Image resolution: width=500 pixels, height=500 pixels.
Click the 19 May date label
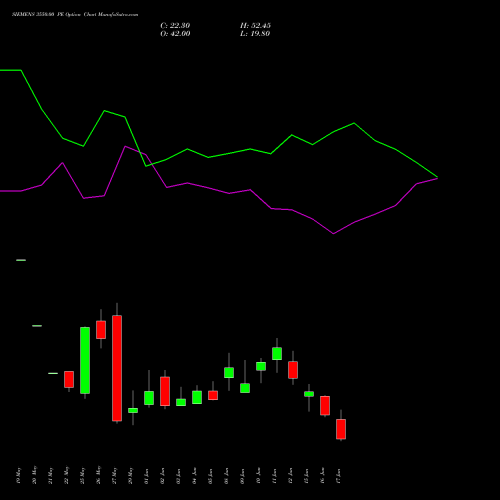click(x=18, y=475)
